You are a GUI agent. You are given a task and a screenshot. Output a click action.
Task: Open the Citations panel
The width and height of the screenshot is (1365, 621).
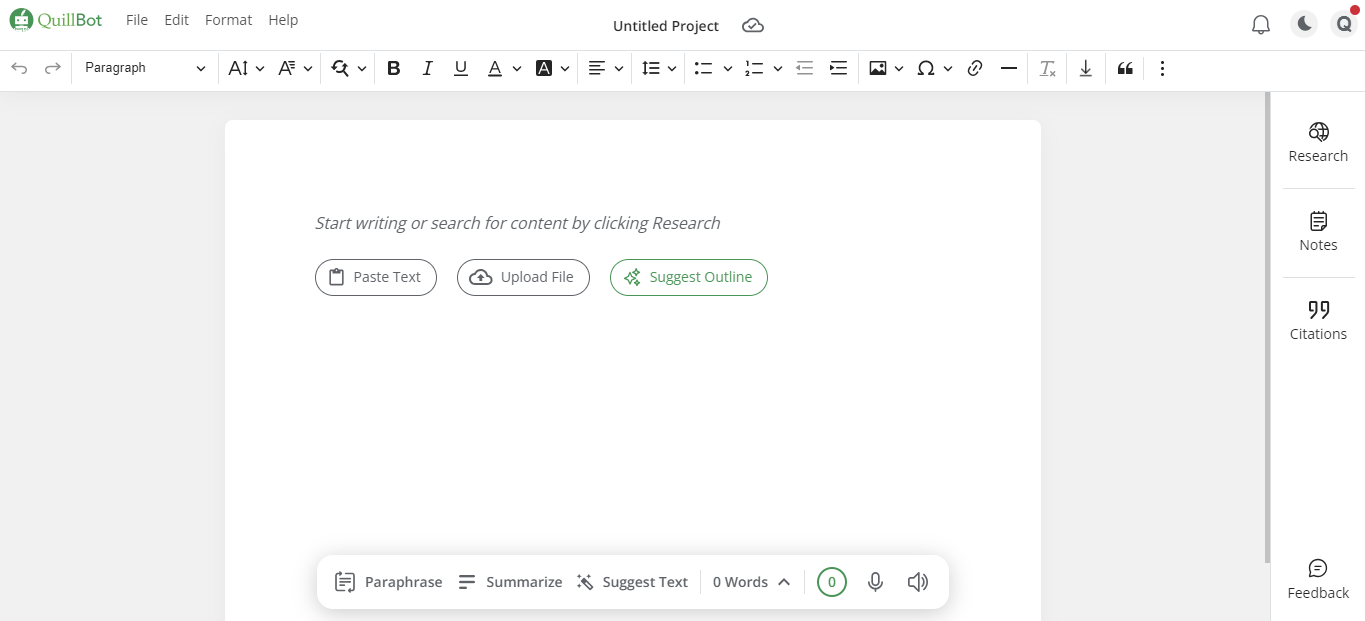(x=1318, y=321)
